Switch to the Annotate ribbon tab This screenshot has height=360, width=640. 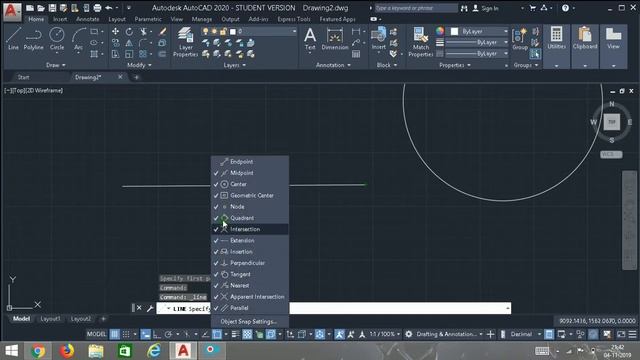(x=87, y=19)
